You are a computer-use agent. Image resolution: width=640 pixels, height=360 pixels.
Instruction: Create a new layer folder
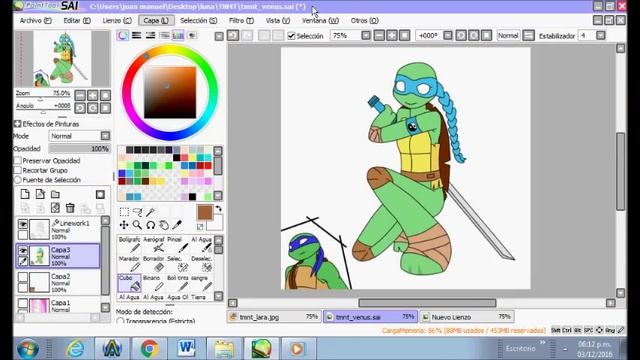(55, 194)
